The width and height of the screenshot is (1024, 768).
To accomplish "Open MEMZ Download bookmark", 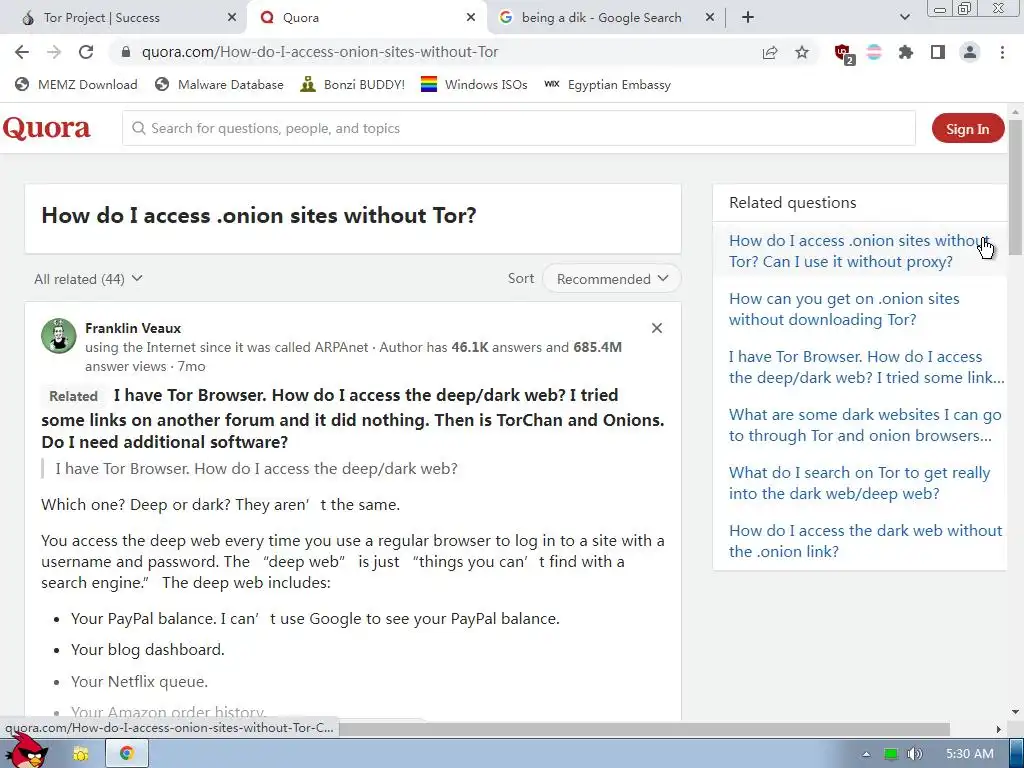I will click(76, 85).
